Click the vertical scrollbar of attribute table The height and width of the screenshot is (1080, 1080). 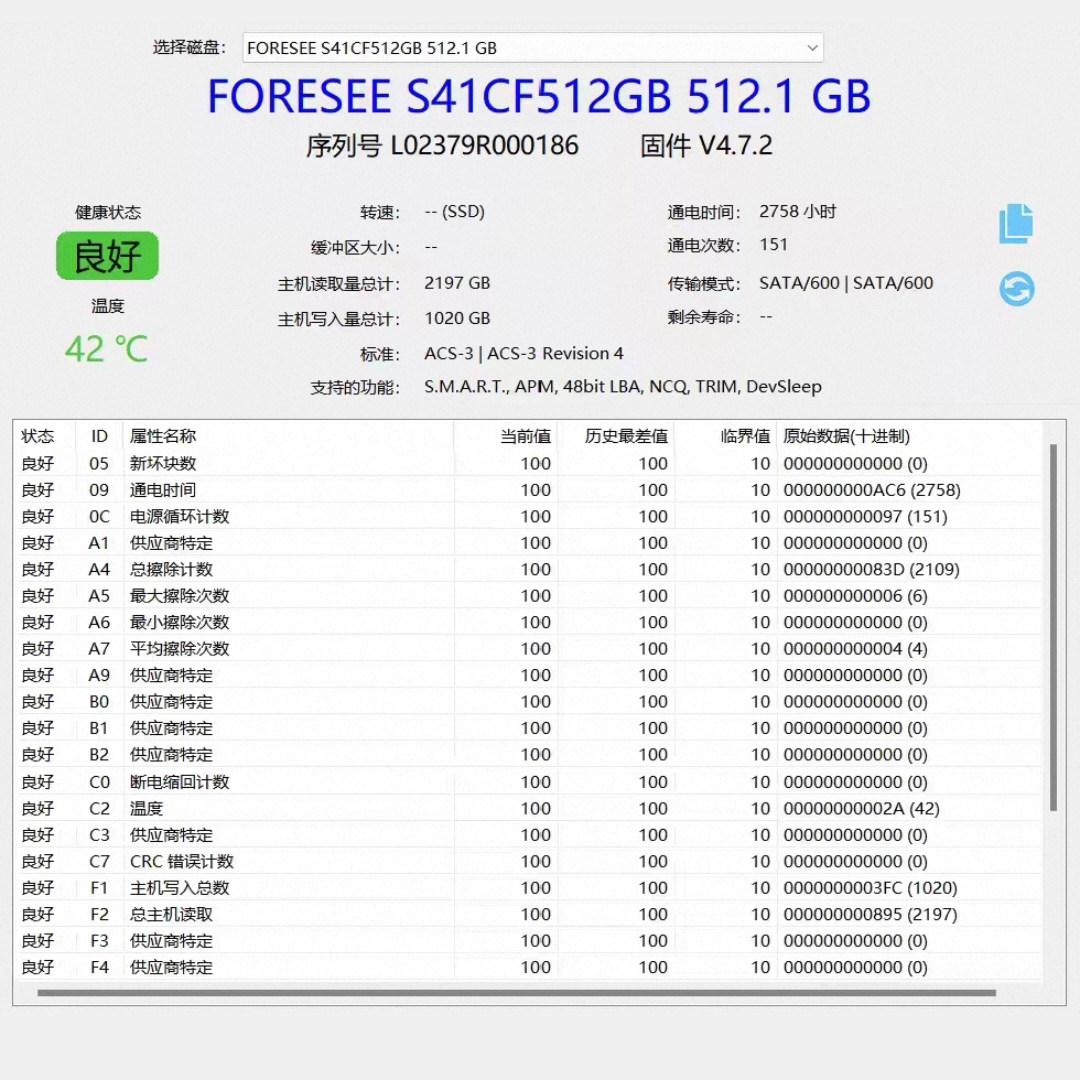1052,627
